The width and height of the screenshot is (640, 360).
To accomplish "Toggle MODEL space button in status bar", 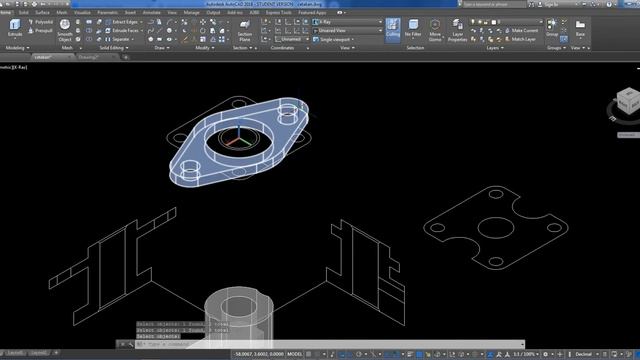I will pos(295,354).
